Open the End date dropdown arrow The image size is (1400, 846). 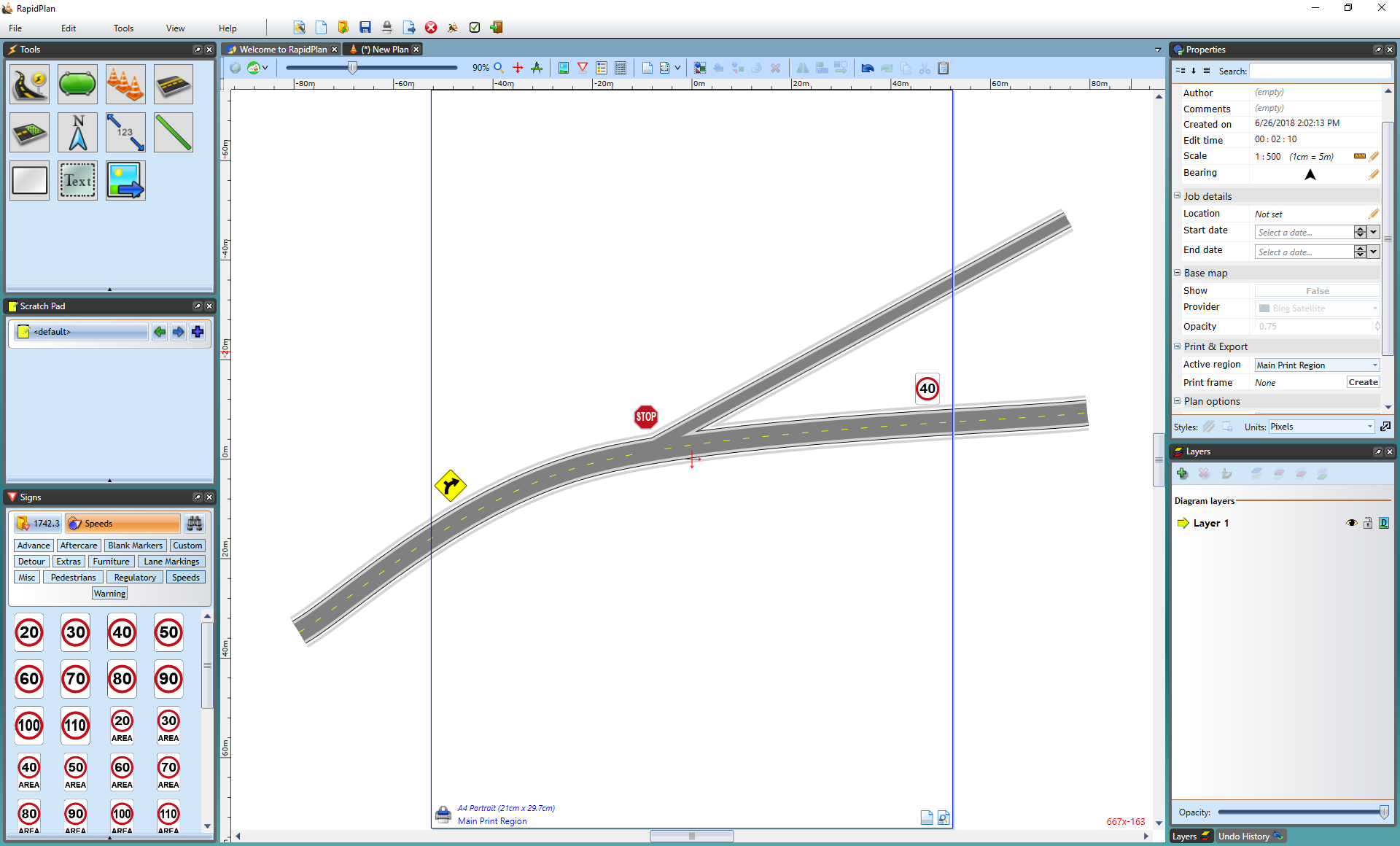pos(1374,252)
